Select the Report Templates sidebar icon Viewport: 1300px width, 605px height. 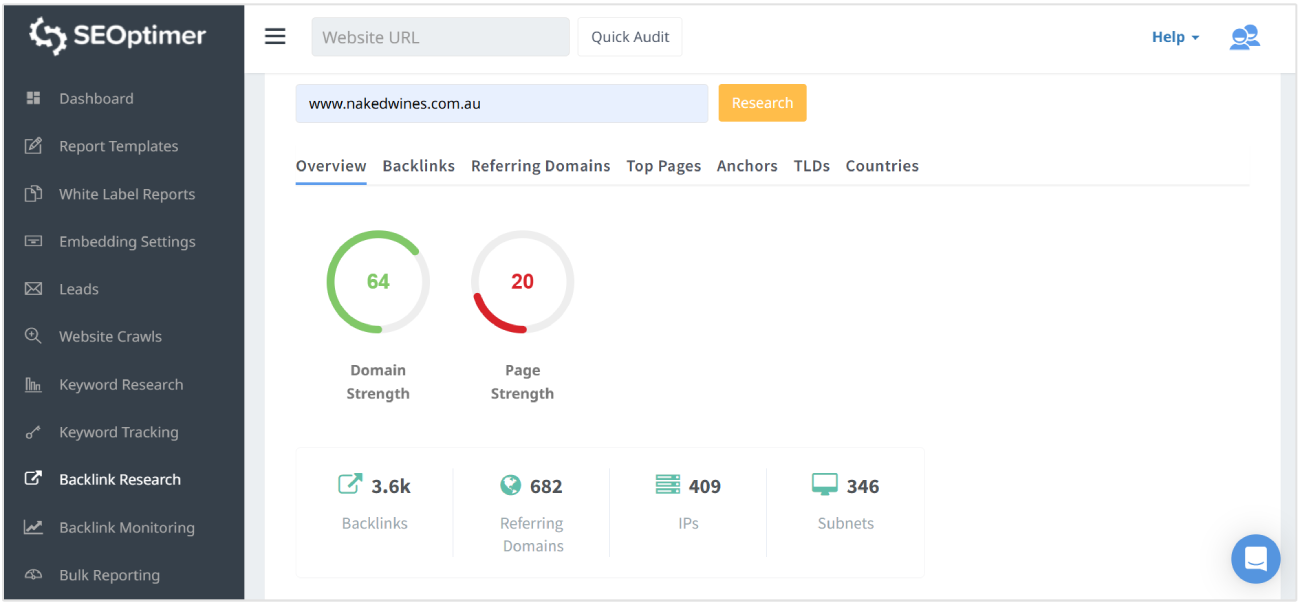(35, 146)
